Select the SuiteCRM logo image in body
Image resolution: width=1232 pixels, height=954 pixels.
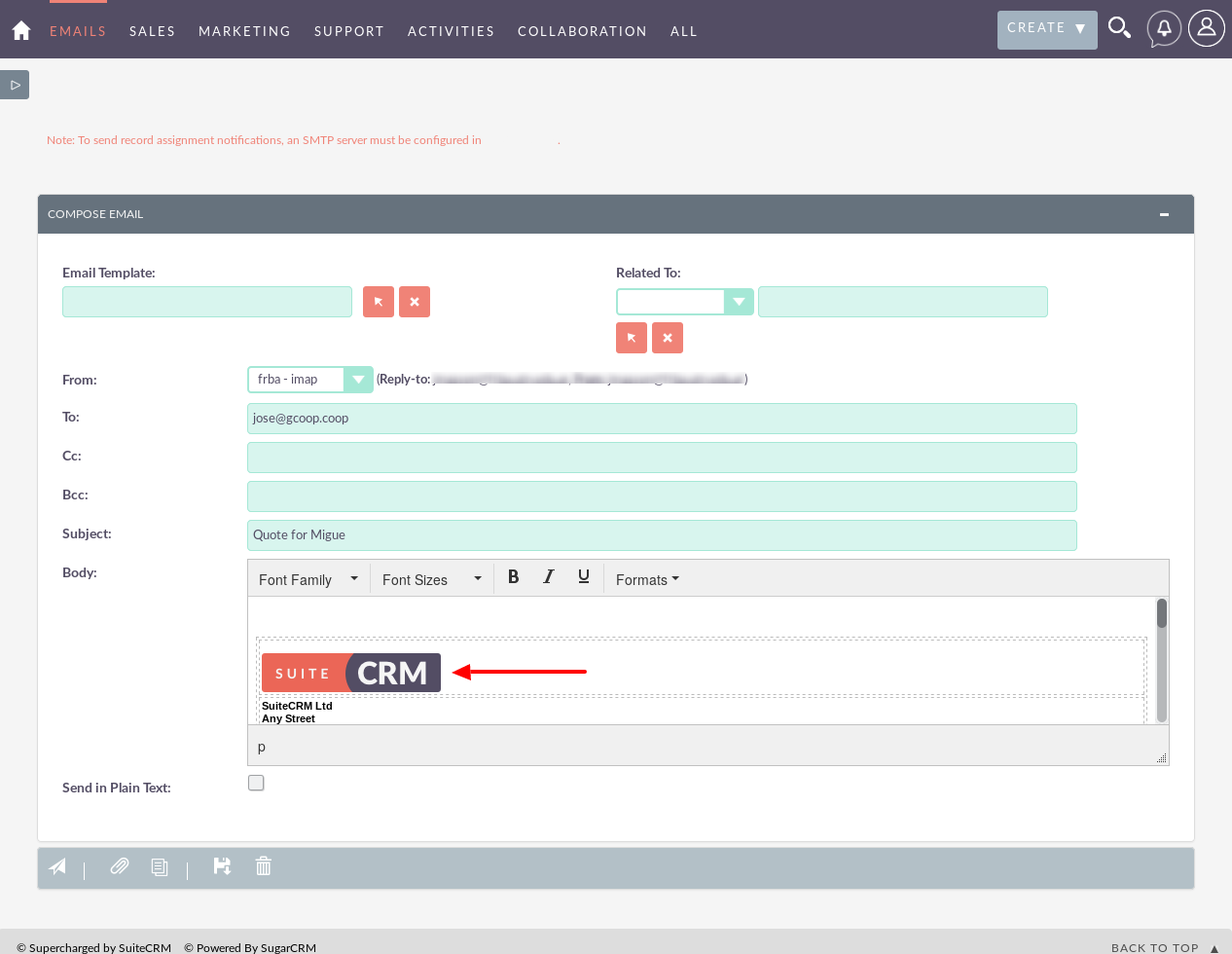coord(351,673)
